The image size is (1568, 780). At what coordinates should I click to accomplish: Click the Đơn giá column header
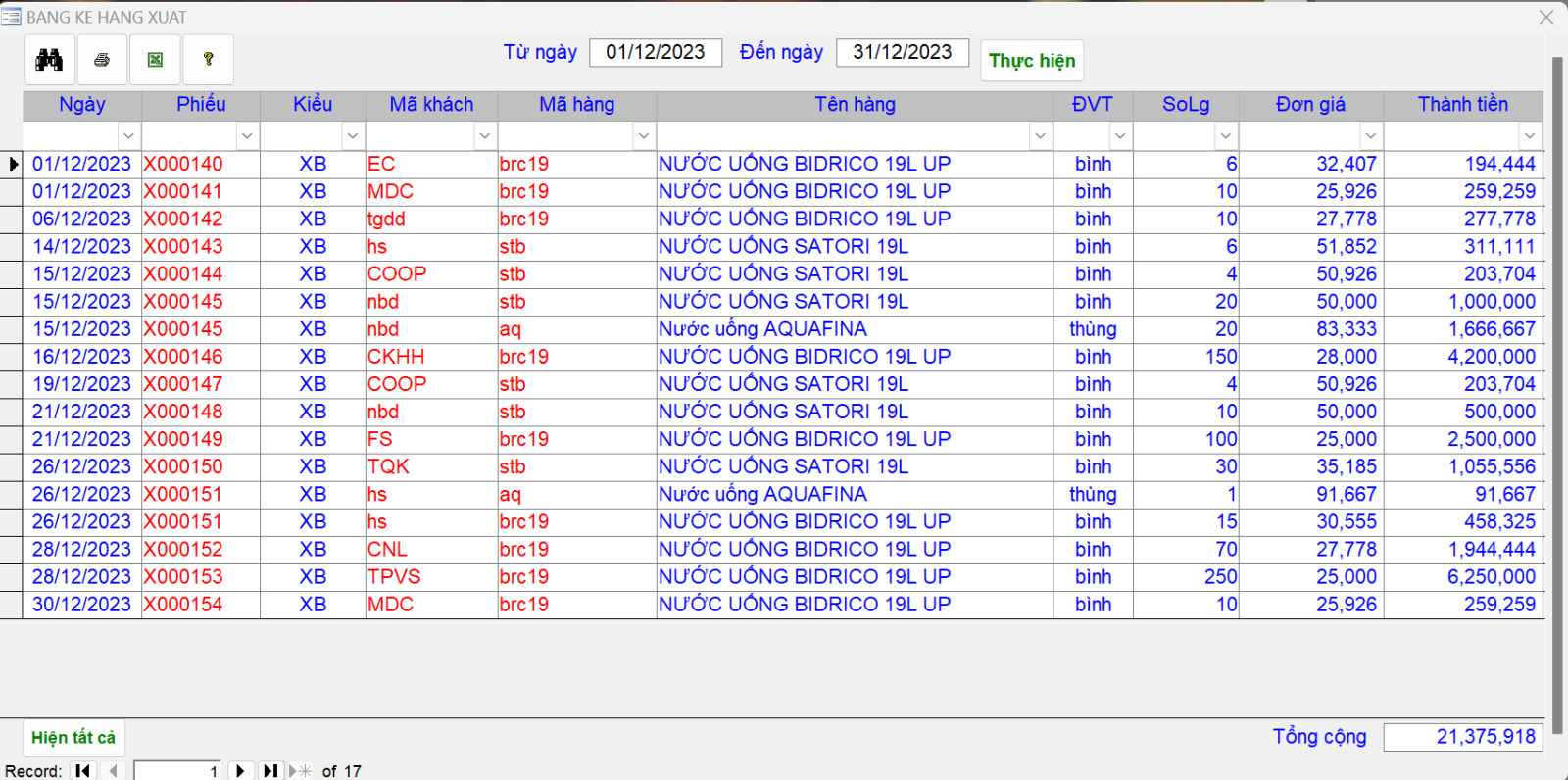[x=1310, y=105]
